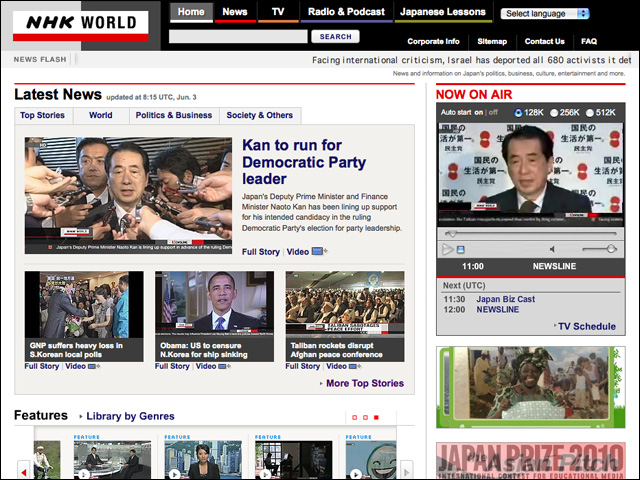Switch to World news tab

(100, 115)
